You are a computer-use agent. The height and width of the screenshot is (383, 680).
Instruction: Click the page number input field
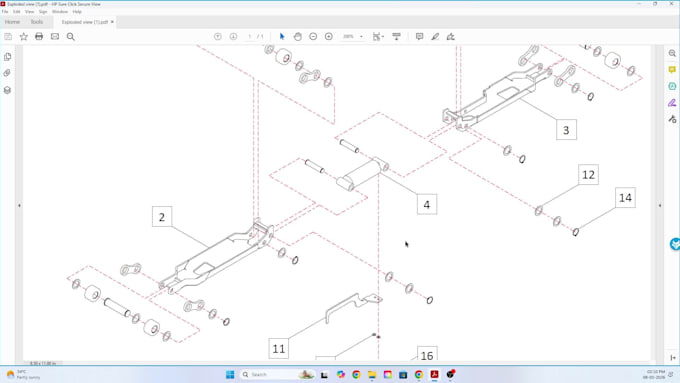coord(250,37)
